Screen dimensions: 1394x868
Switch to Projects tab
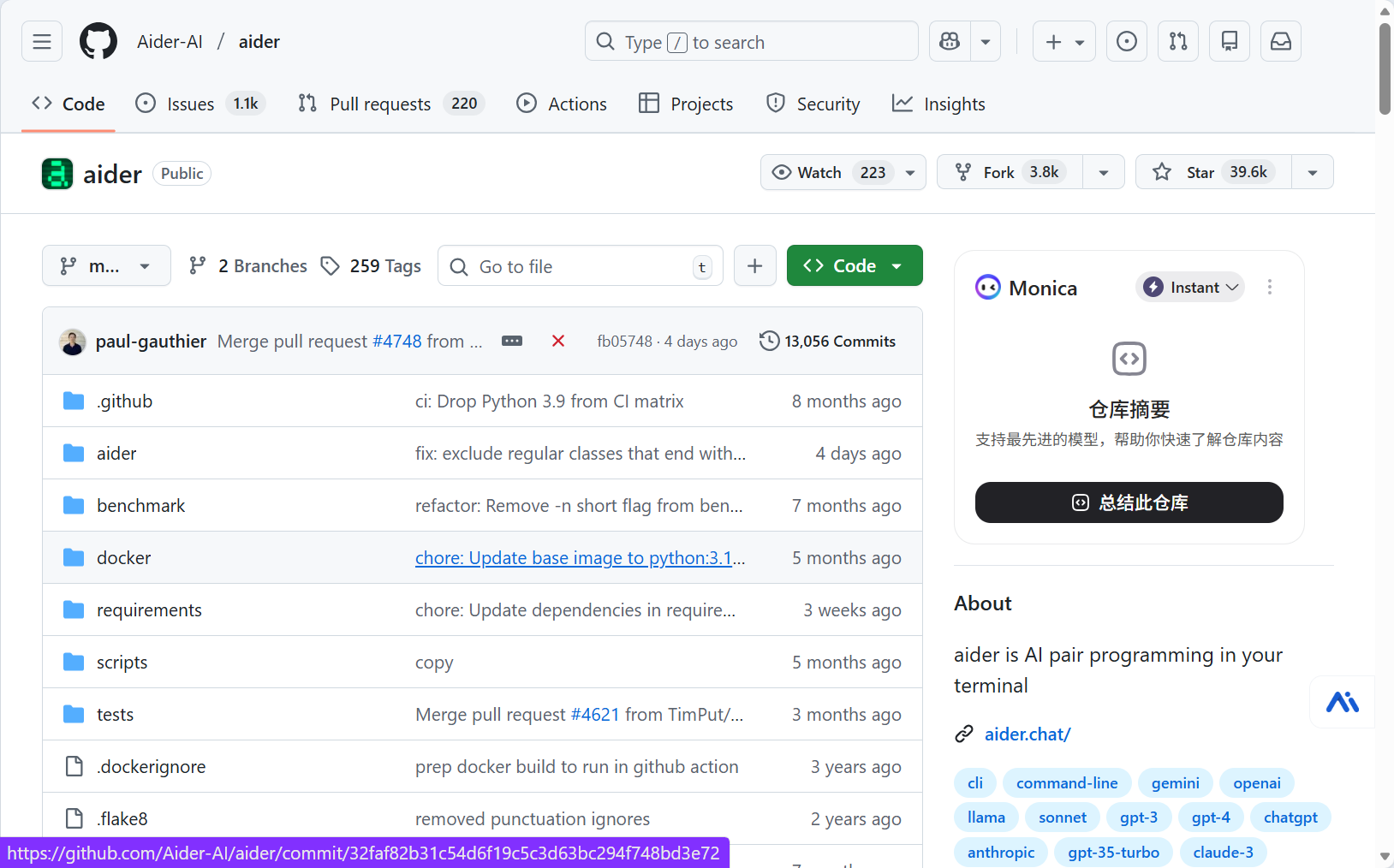(x=686, y=104)
